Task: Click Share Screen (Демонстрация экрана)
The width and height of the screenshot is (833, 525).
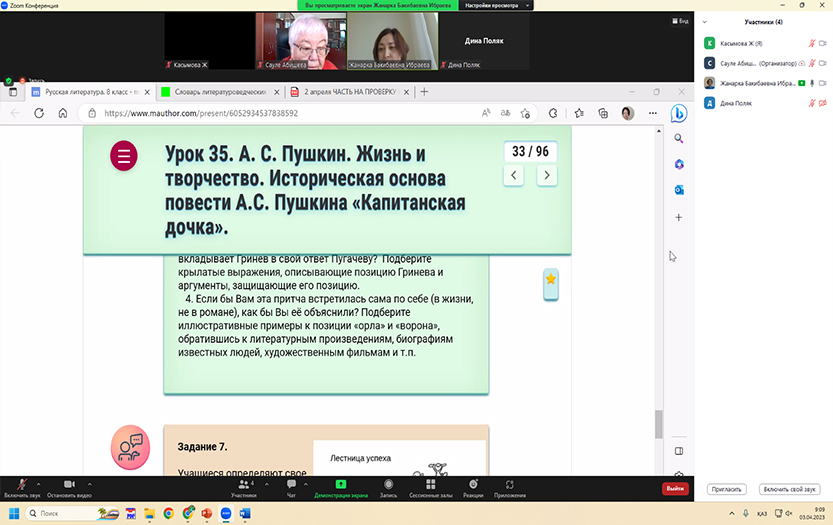Action: coord(340,487)
